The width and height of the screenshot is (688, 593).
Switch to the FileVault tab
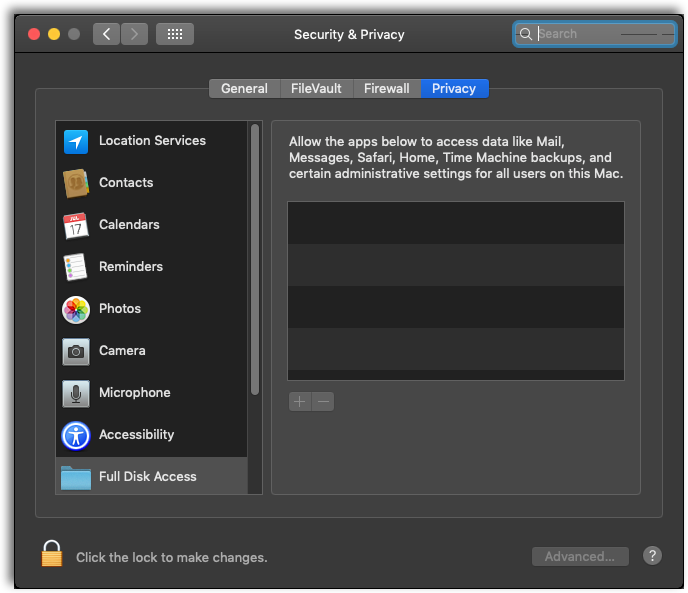pos(316,88)
